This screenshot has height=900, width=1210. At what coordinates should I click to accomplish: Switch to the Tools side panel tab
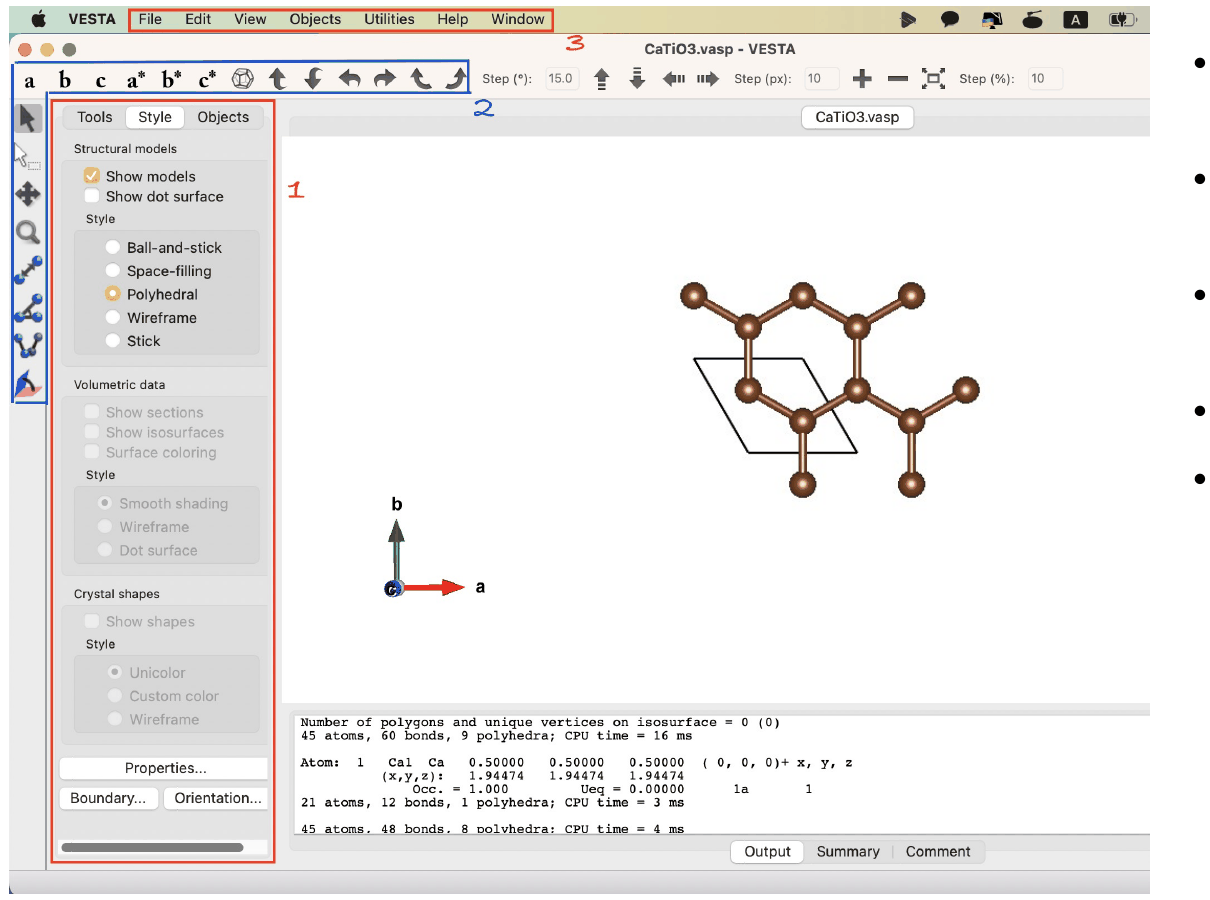click(x=95, y=117)
